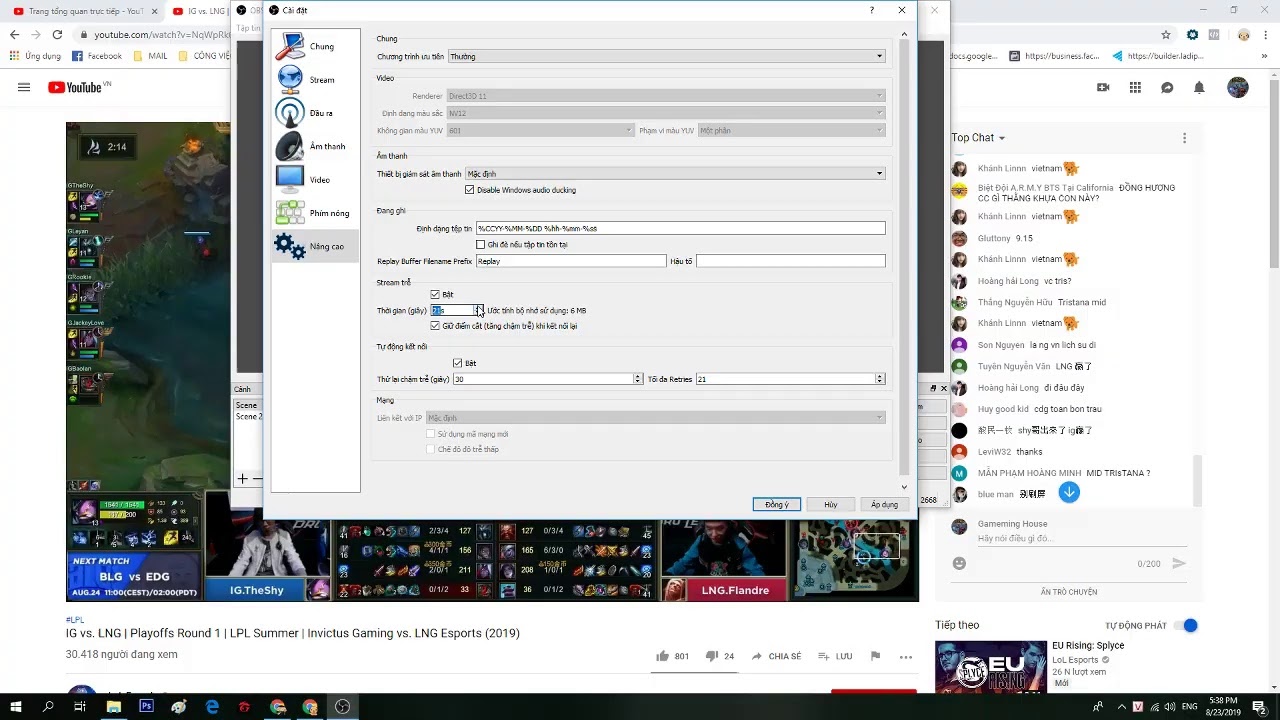Viewport: 1280px width, 720px height.
Task: Click the CHIA SẺ share button
Action: coord(776,656)
